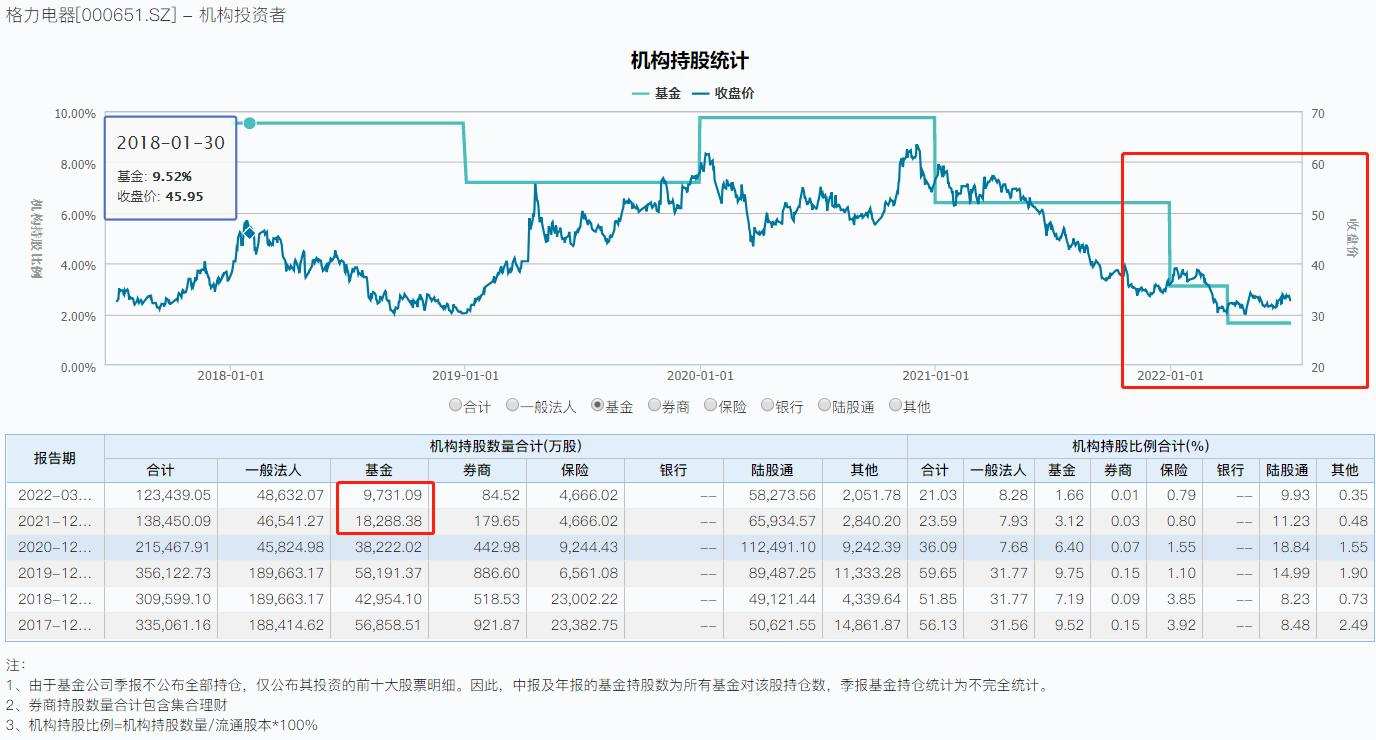Click the 2021-01-01 axis label
Screen dimensions: 1376x740
click(x=935, y=375)
